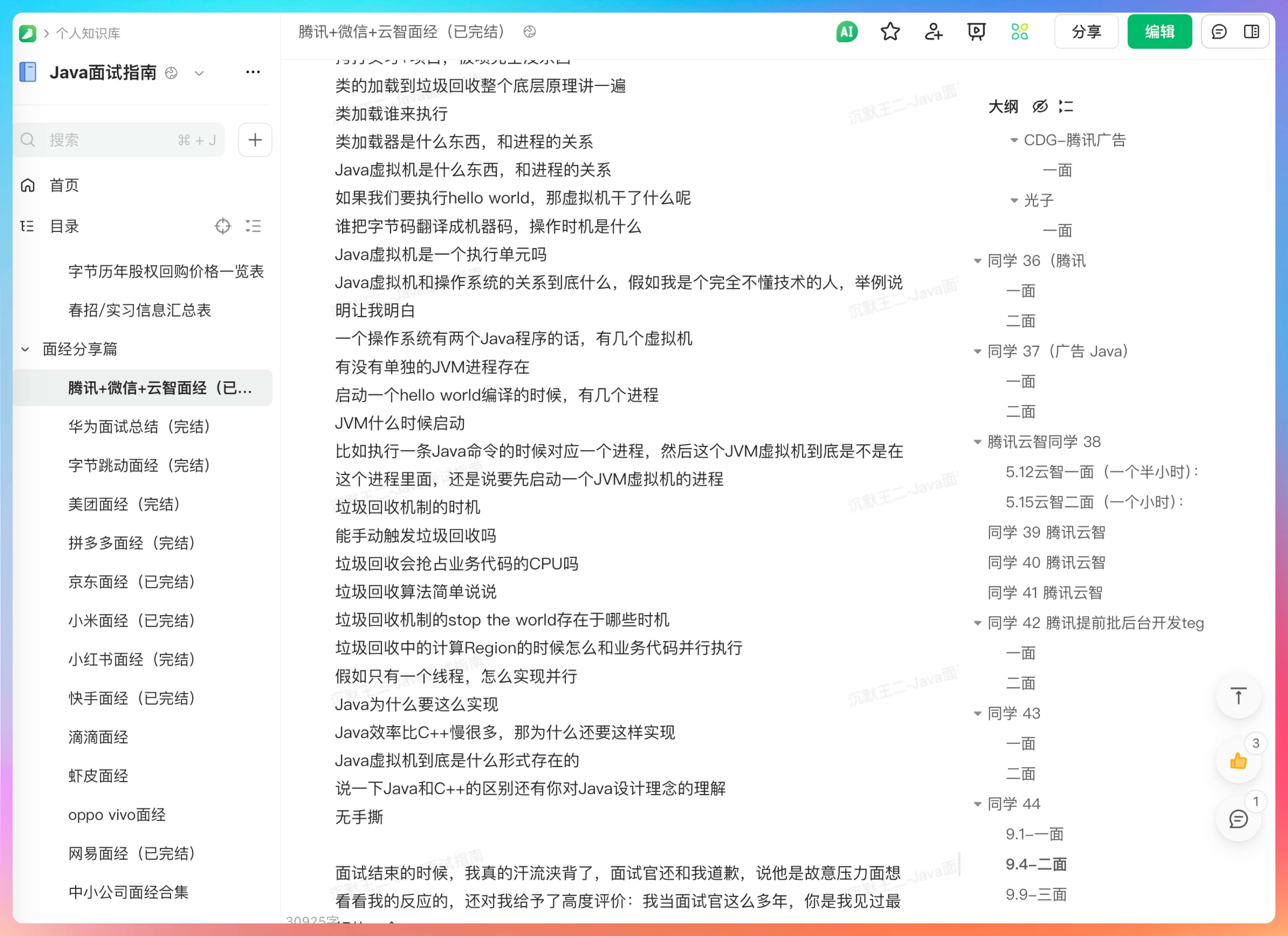Open the four-square apps icon

click(x=1019, y=32)
